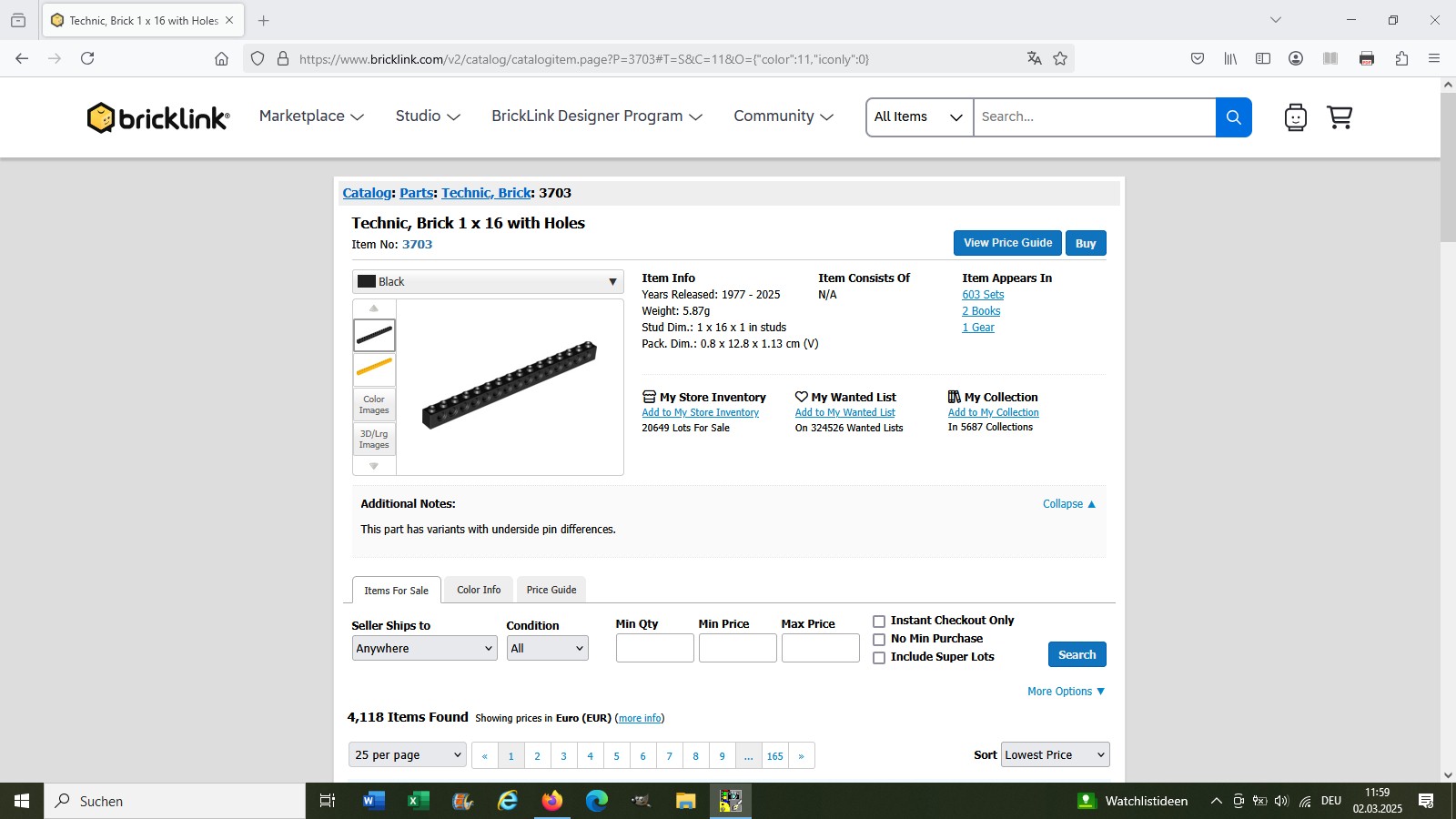This screenshot has width=1456, height=819.
Task: Open File Explorer from the taskbar
Action: 686,801
